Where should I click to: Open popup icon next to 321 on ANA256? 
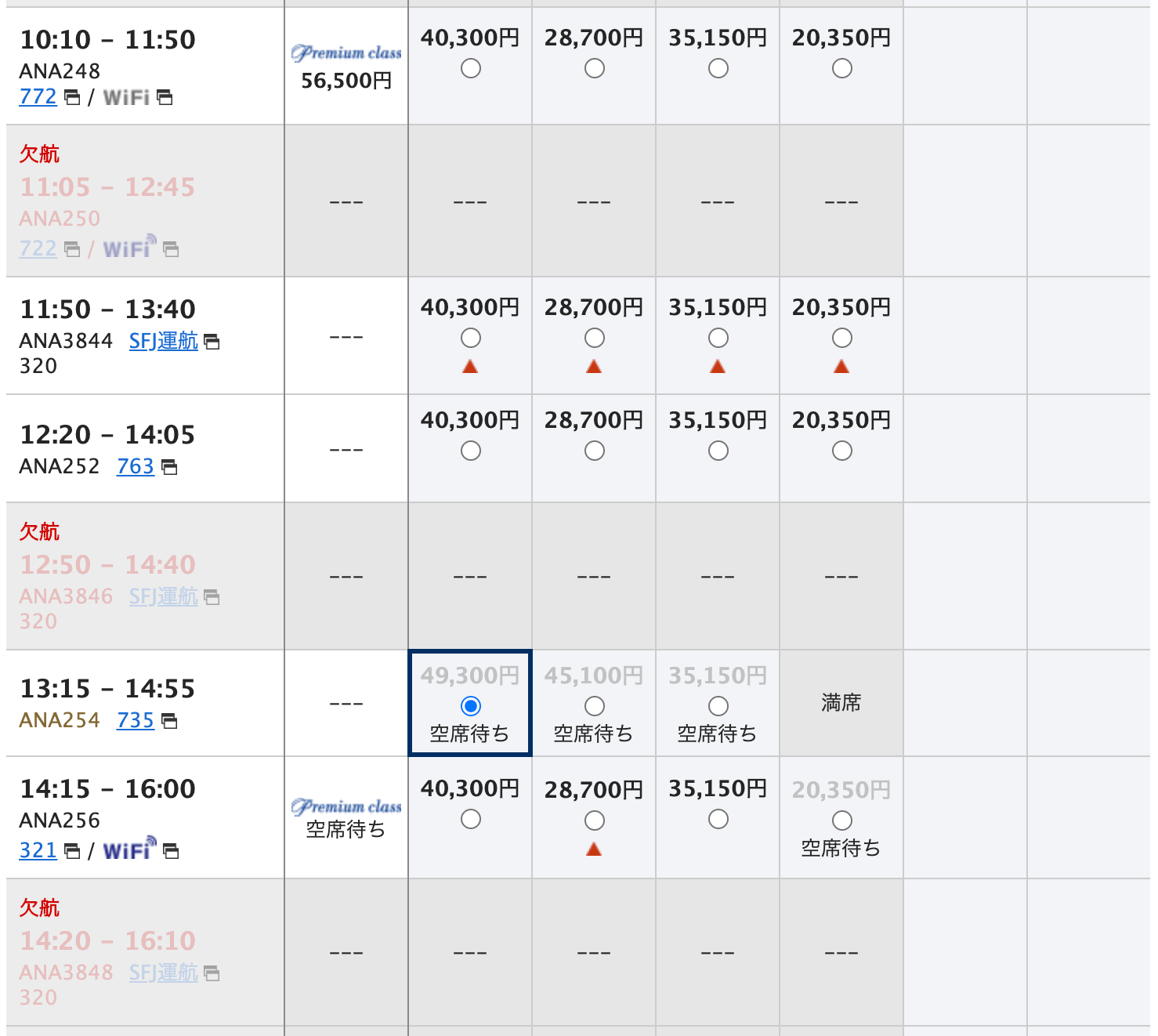(72, 851)
